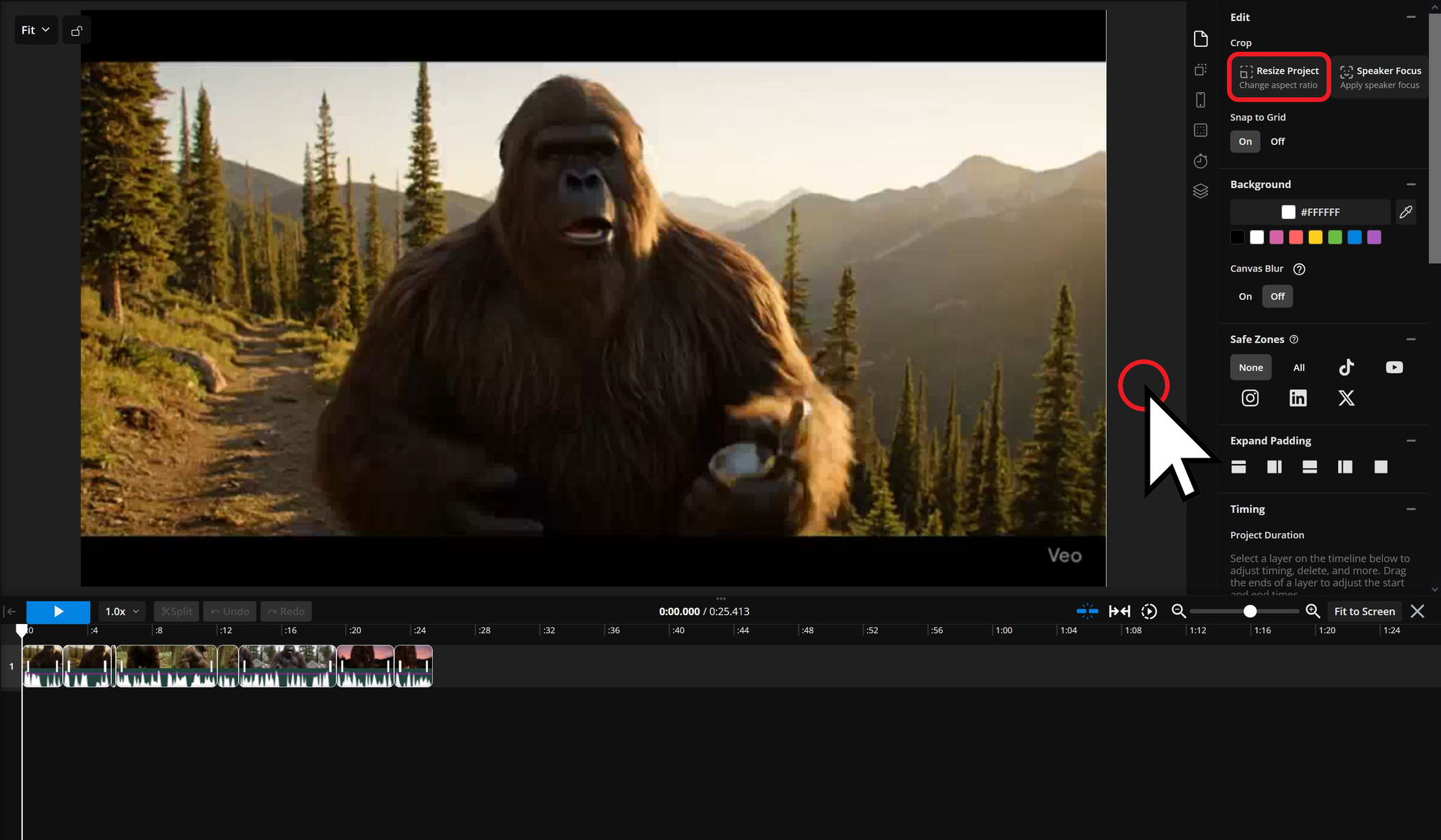Select the first clip thumbnail in the timeline
Screen dimensions: 1441x840
coord(42,665)
